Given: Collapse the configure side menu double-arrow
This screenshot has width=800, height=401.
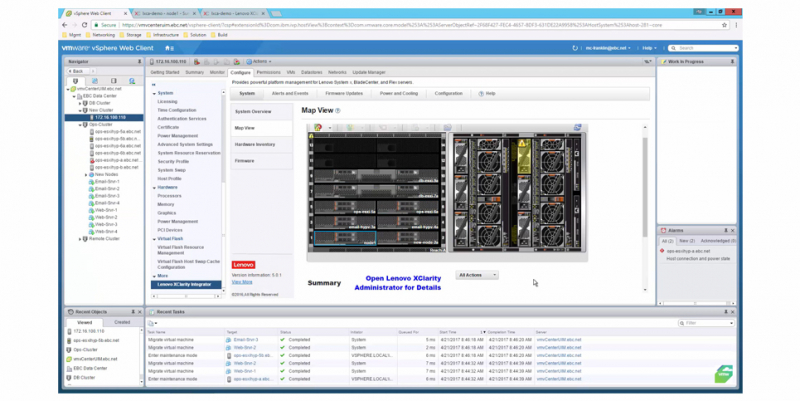Looking at the screenshot, I should click(x=154, y=85).
